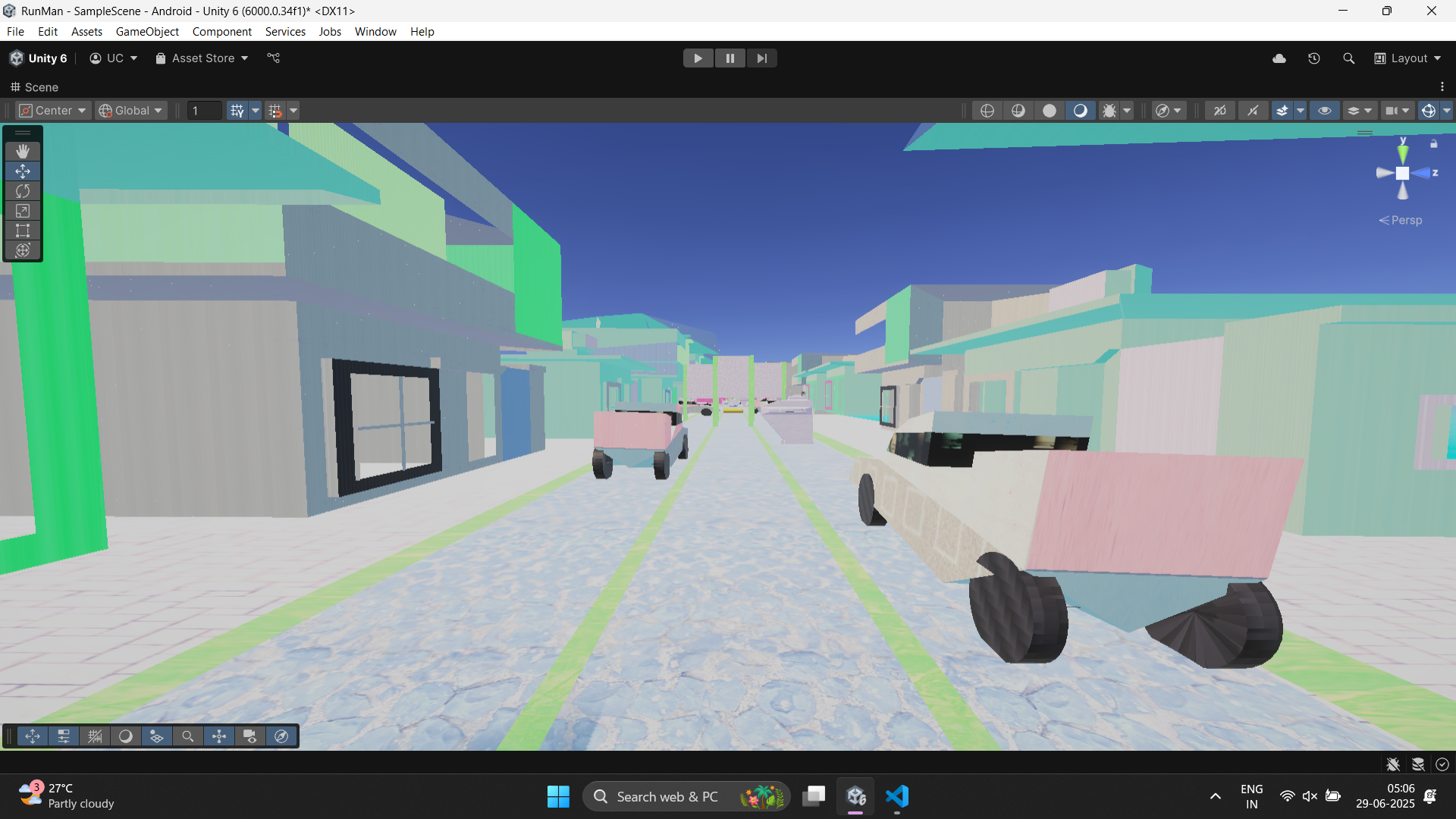Select the Hand view tool
The width and height of the screenshot is (1456, 819).
click(x=23, y=152)
